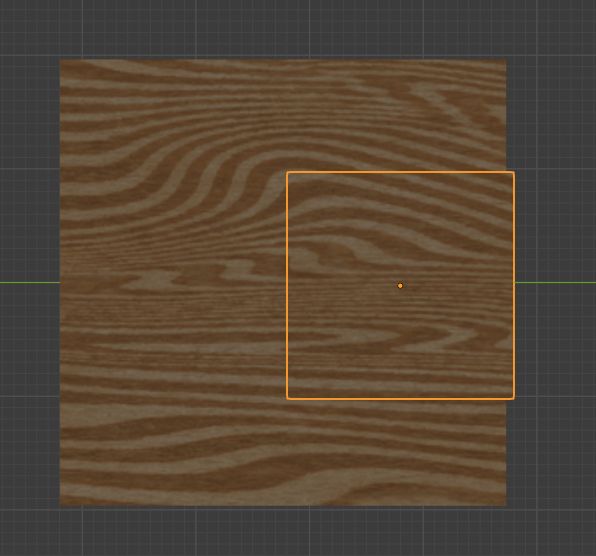This screenshot has height=556, width=596.
Task: Click the orange origin dot of selected plane
Action: [400, 285]
